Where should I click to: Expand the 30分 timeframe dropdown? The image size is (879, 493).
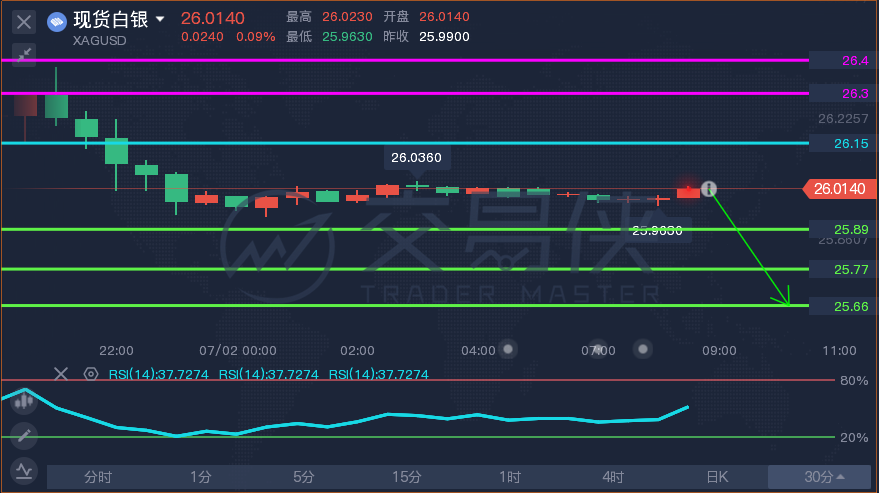(824, 477)
